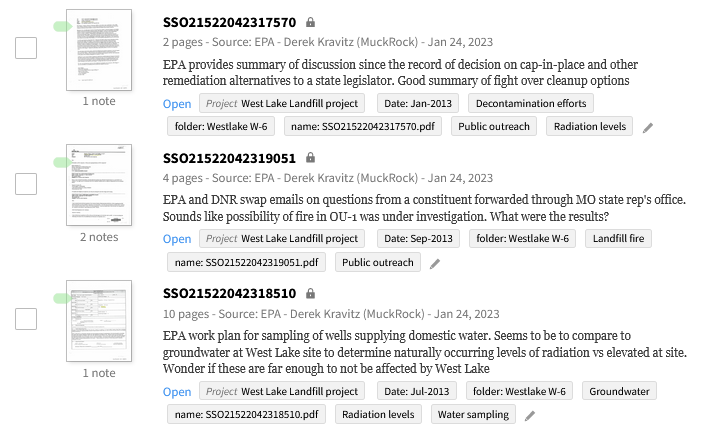Click the lock icon beside SSO21522042319051
708x431 pixels.
[310, 158]
